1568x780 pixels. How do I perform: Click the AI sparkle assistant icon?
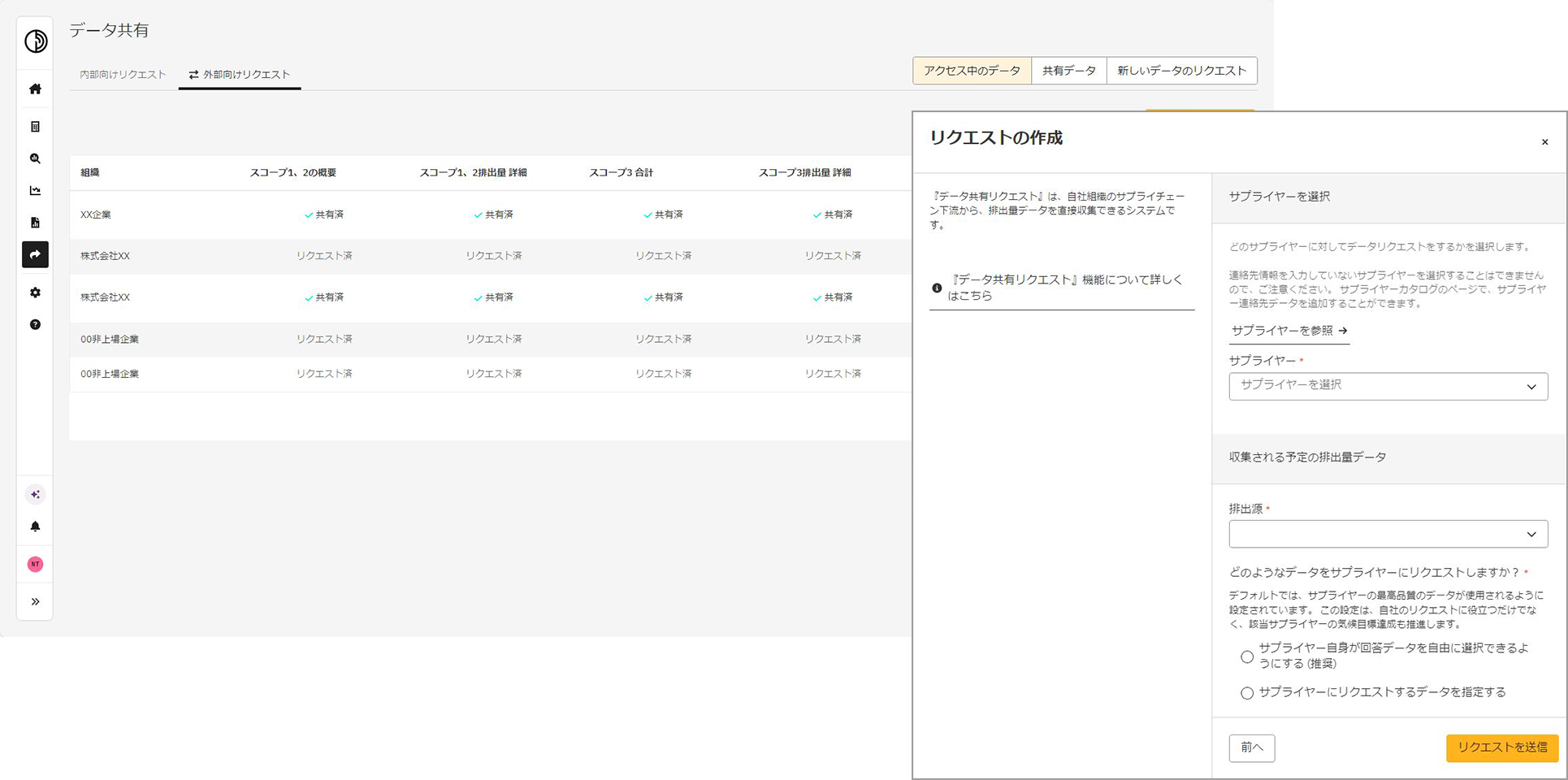pos(35,495)
